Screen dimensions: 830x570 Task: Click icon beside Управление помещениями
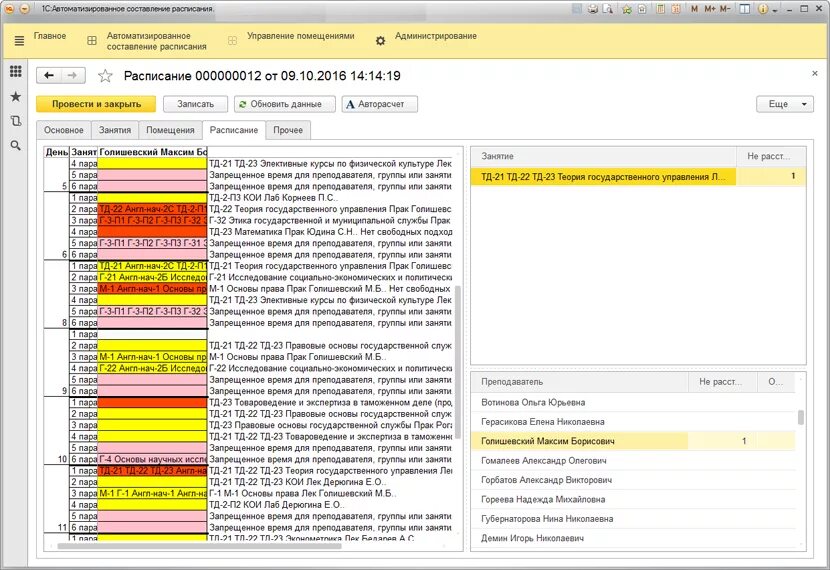click(232, 41)
